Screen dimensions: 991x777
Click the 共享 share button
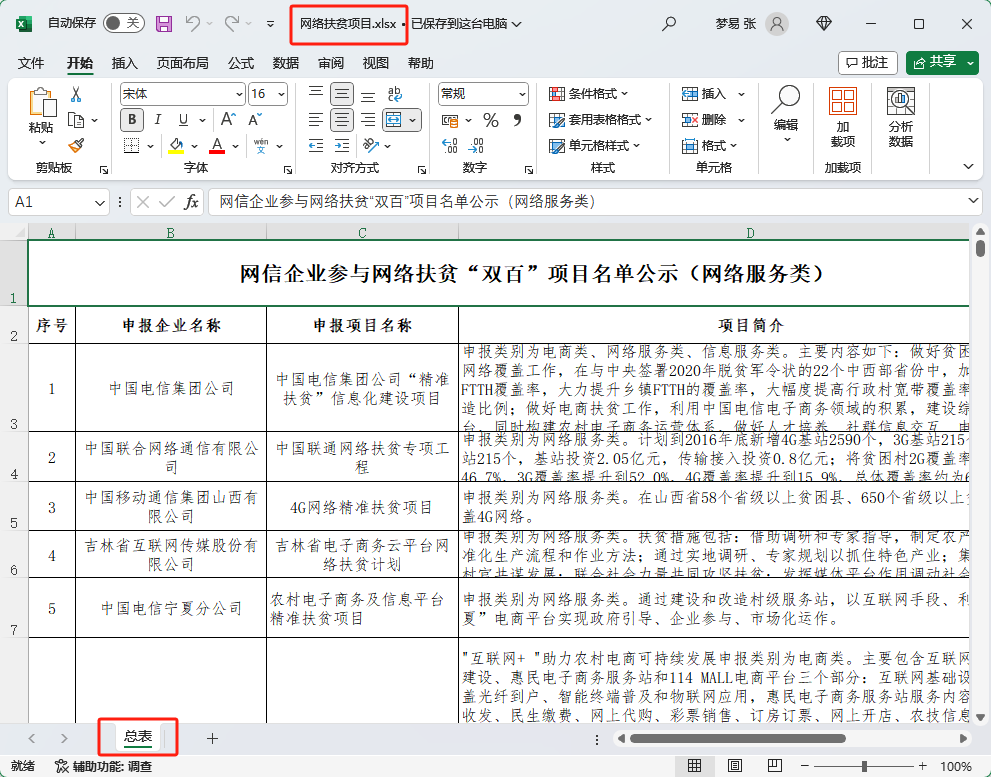coord(937,62)
